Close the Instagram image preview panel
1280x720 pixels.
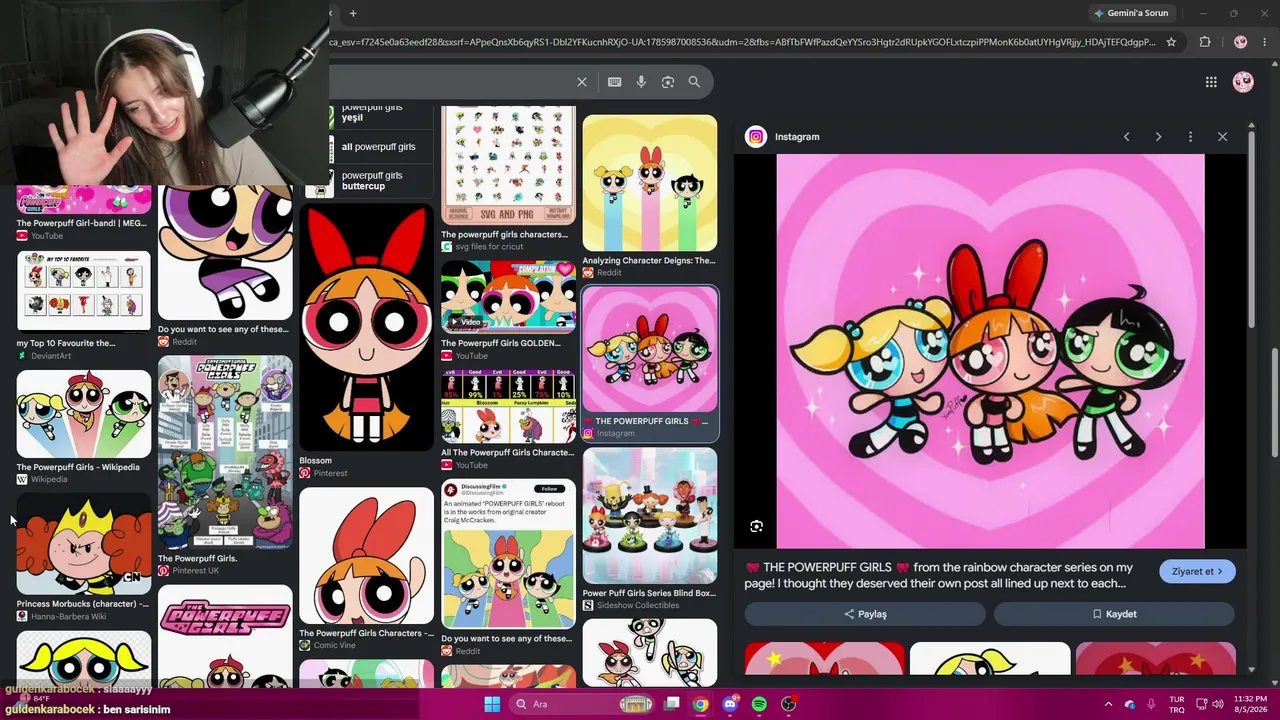click(1222, 137)
